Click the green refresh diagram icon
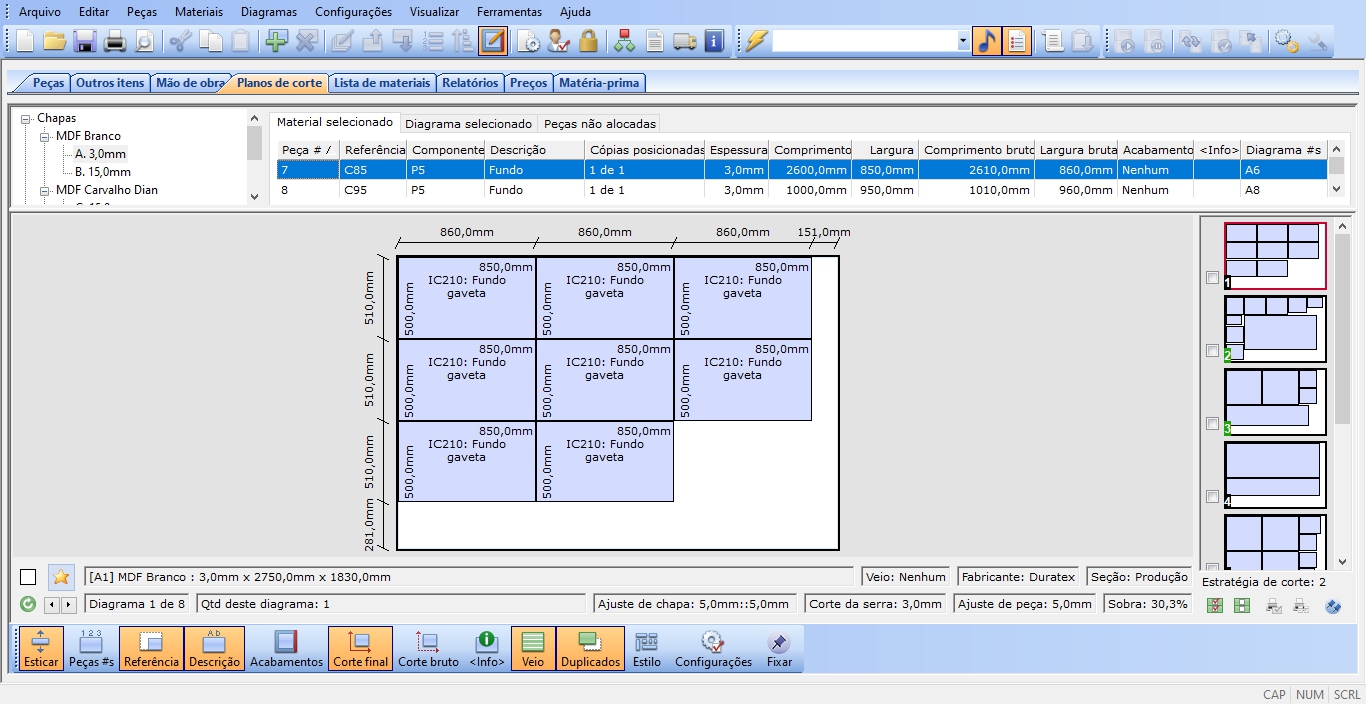 click(x=28, y=604)
